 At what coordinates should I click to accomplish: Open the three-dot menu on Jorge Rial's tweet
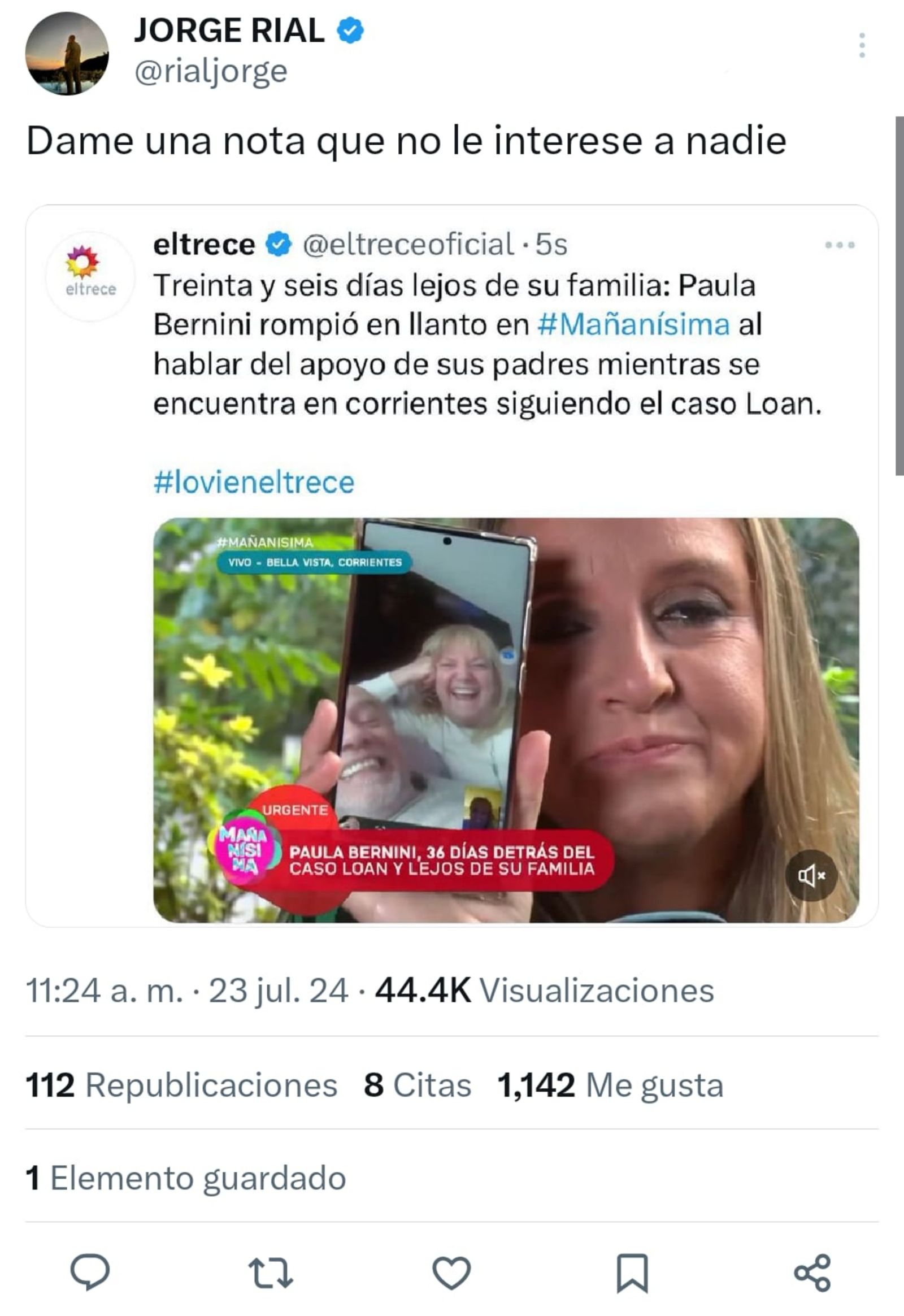coord(862,45)
